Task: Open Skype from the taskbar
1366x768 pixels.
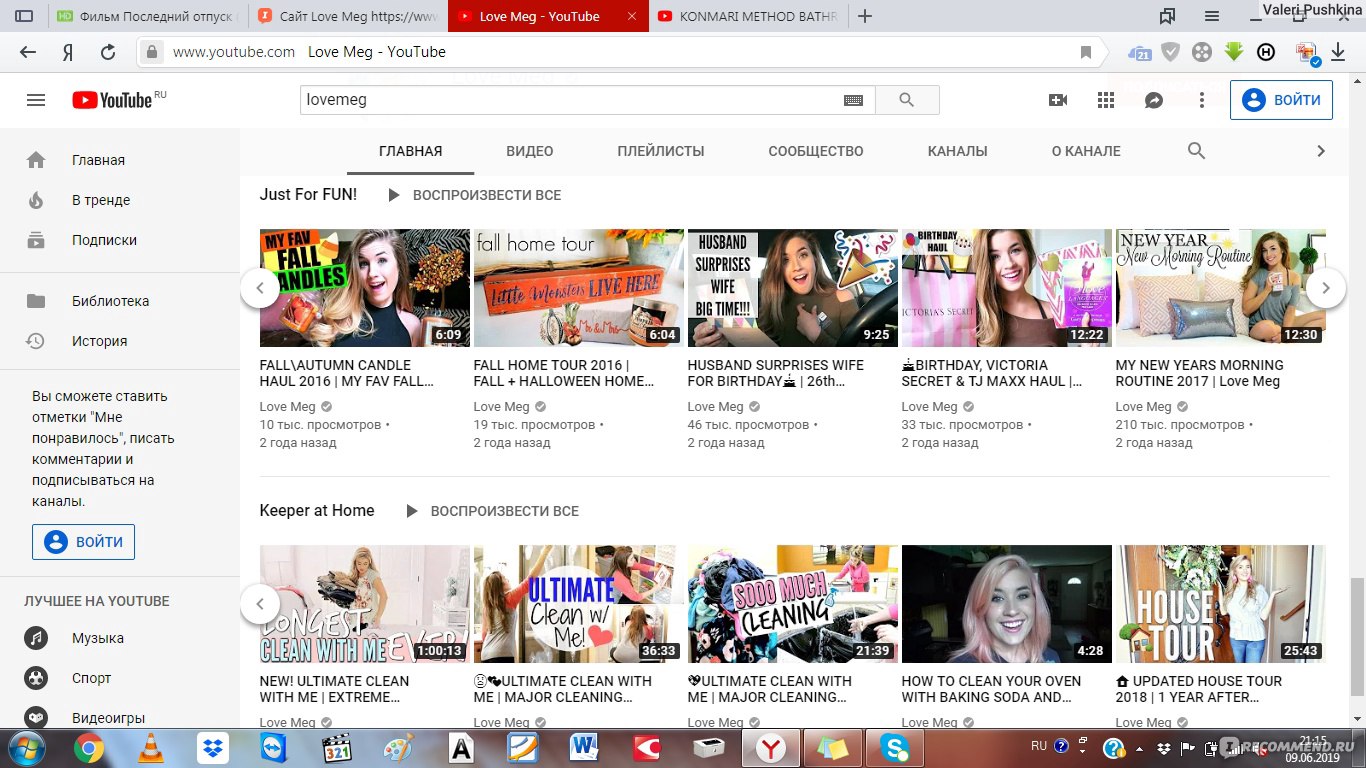Action: [x=894, y=748]
